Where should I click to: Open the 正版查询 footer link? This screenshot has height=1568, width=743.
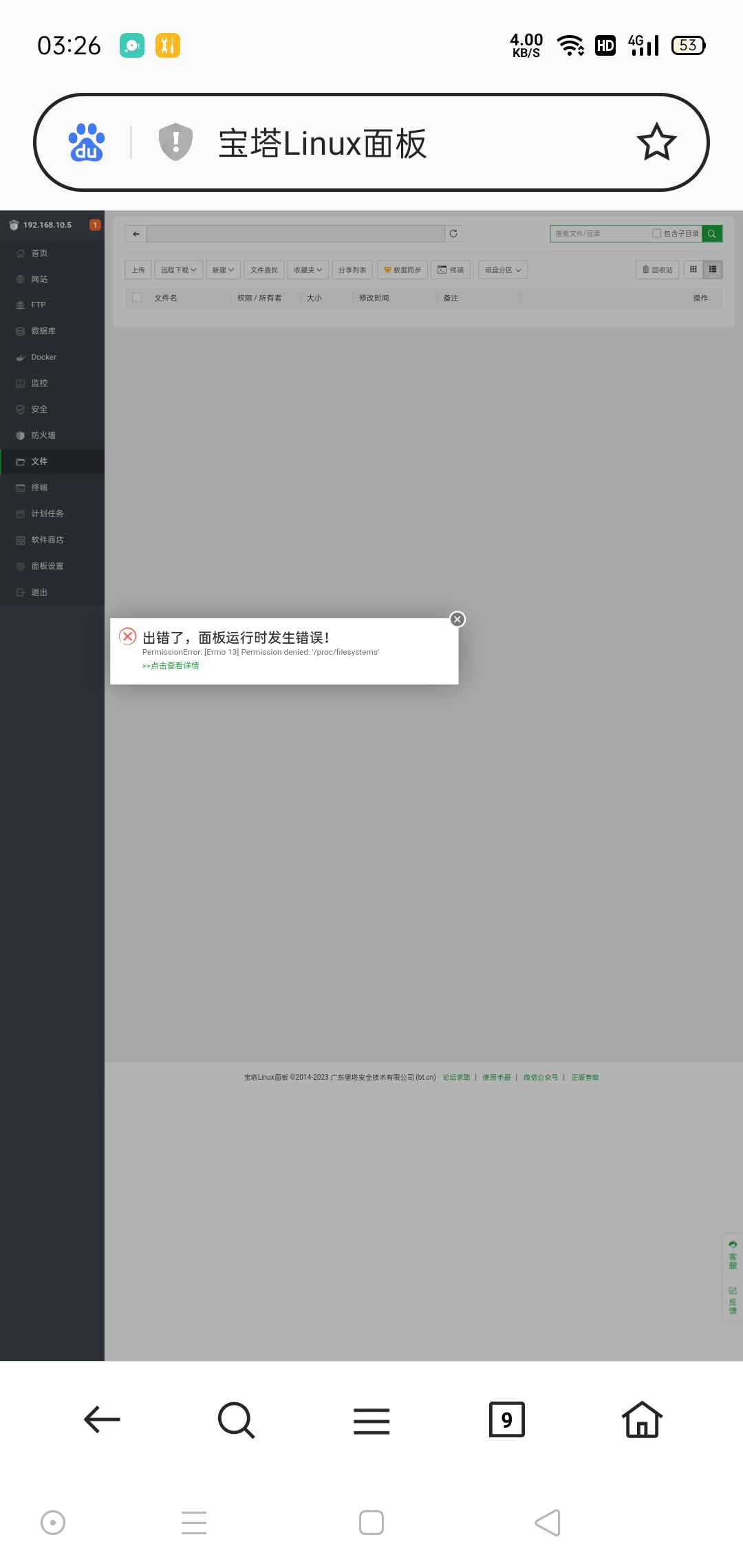585,1078
